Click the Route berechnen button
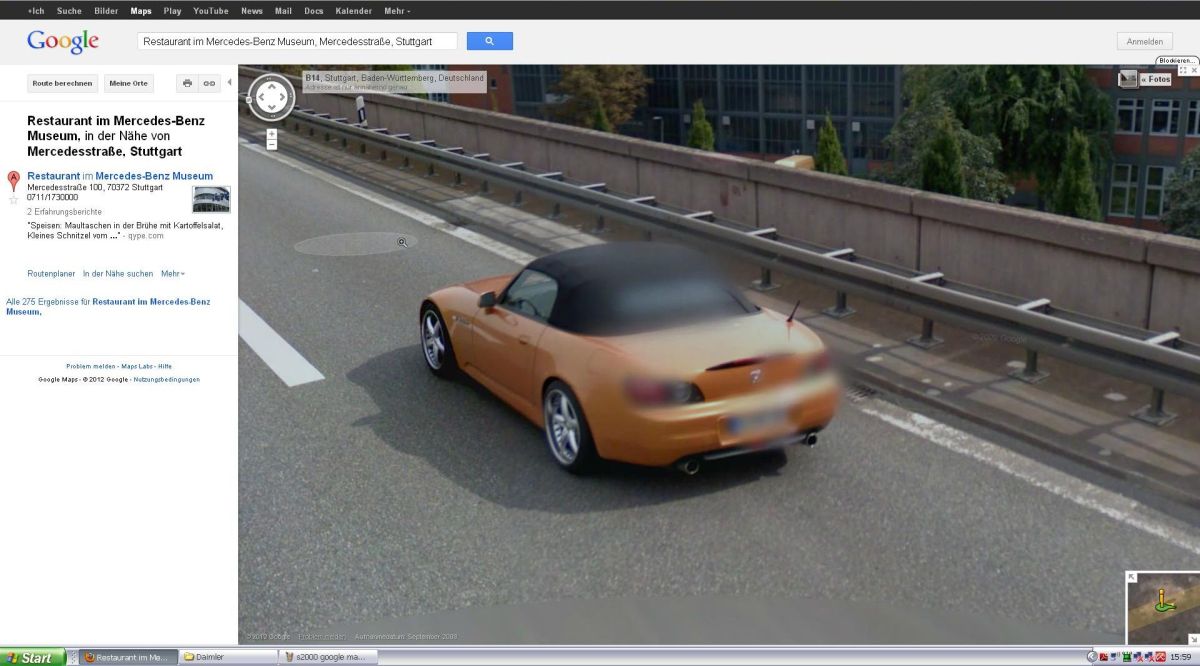 (x=62, y=83)
